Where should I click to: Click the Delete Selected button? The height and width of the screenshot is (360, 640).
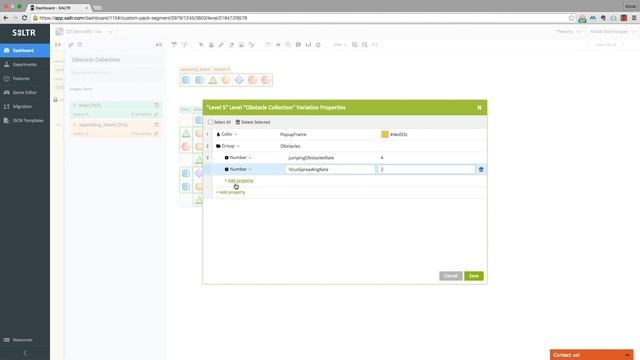pyautogui.click(x=253, y=122)
